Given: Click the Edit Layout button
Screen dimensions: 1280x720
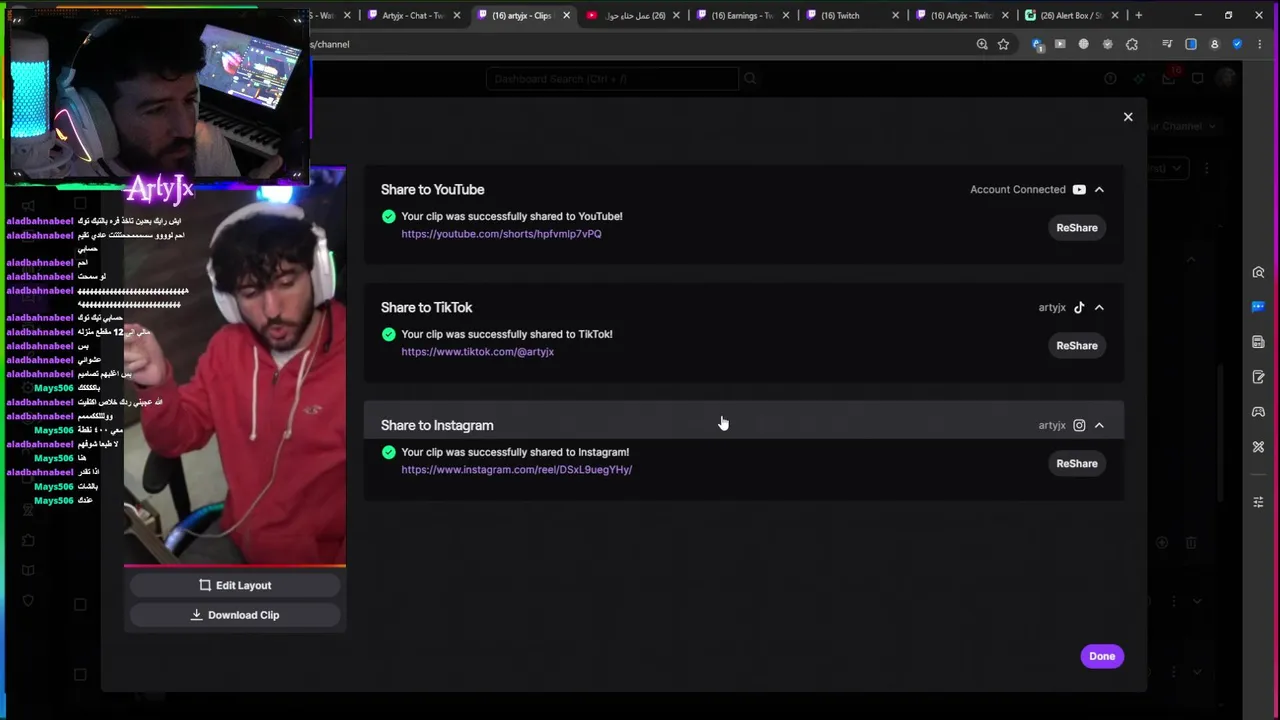Looking at the screenshot, I should 235,586.
